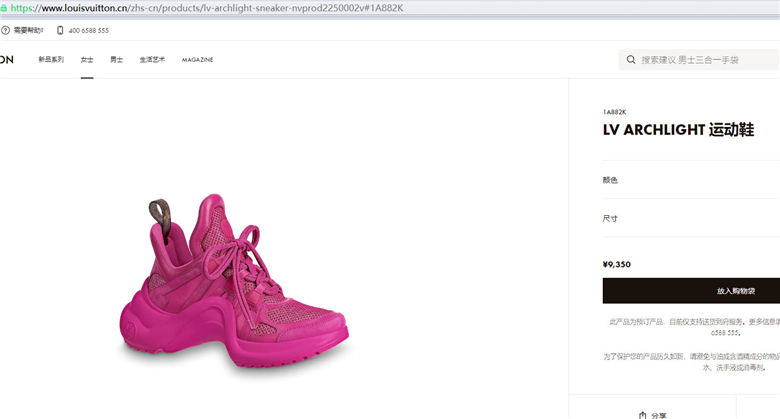This screenshot has width=780, height=419.
Task: Open the MAGAZINE menu
Action: [x=197, y=60]
